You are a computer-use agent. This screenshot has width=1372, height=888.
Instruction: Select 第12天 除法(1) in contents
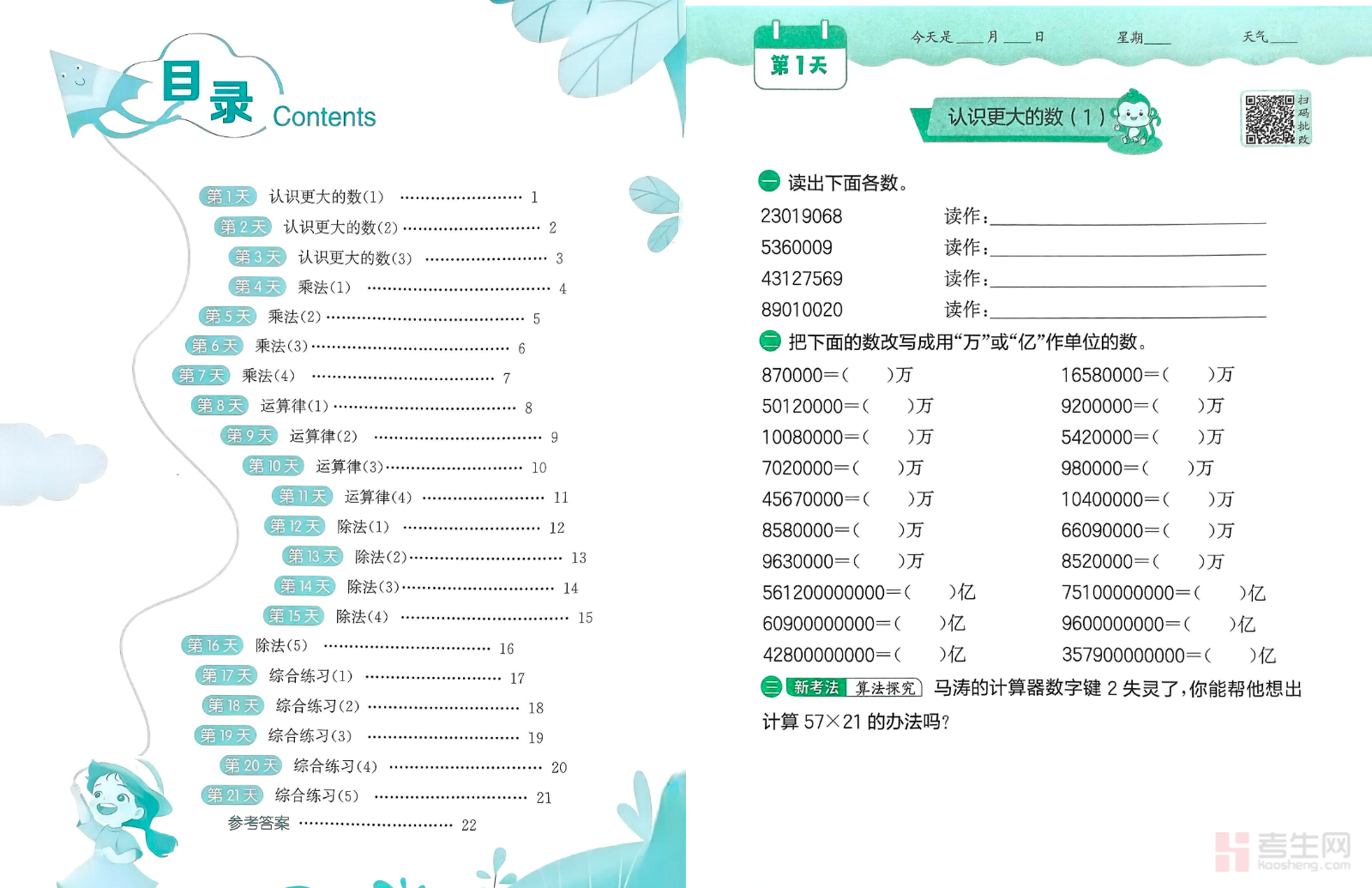(x=363, y=527)
